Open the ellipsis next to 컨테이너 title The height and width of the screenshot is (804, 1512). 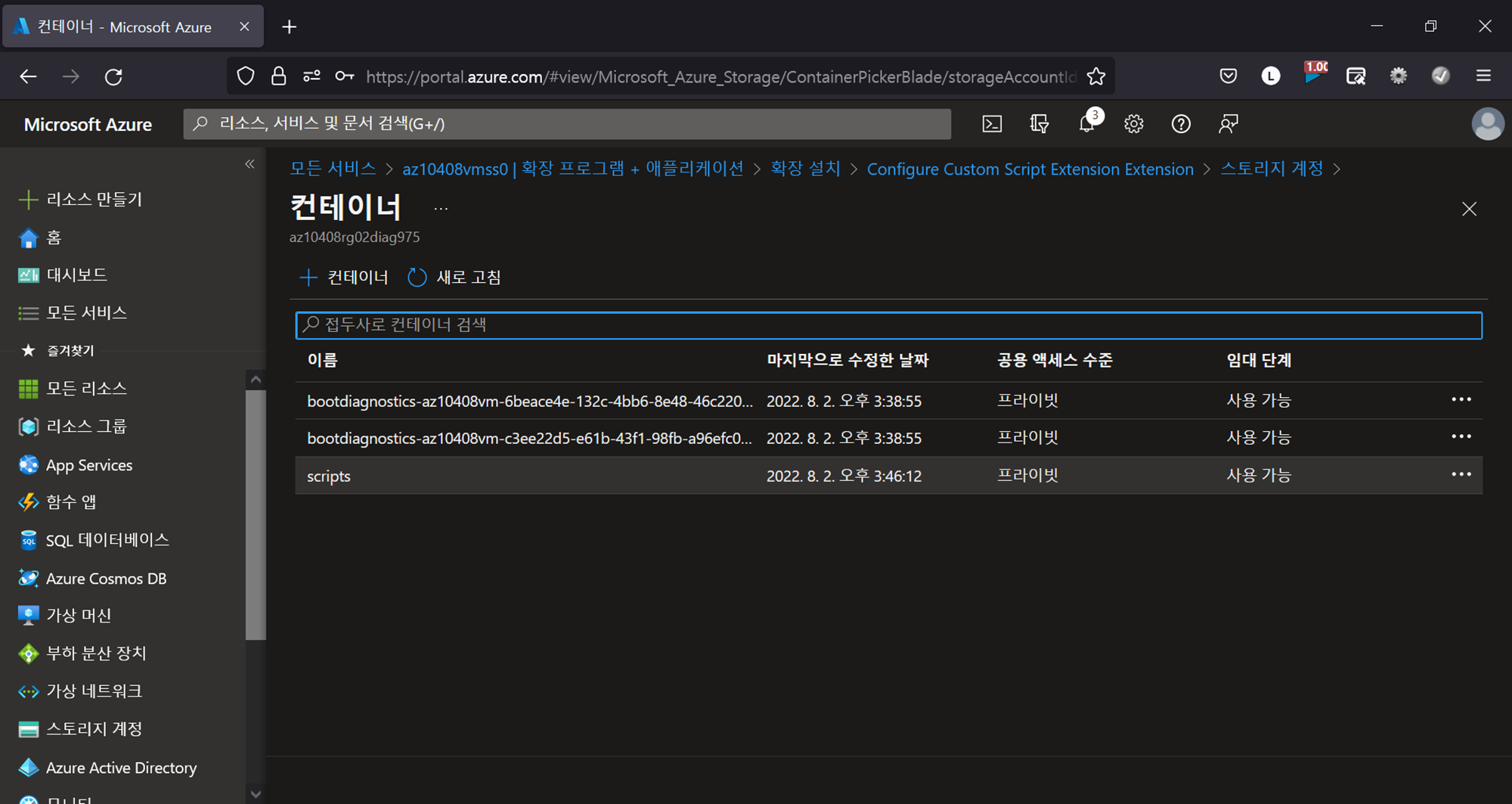click(441, 209)
